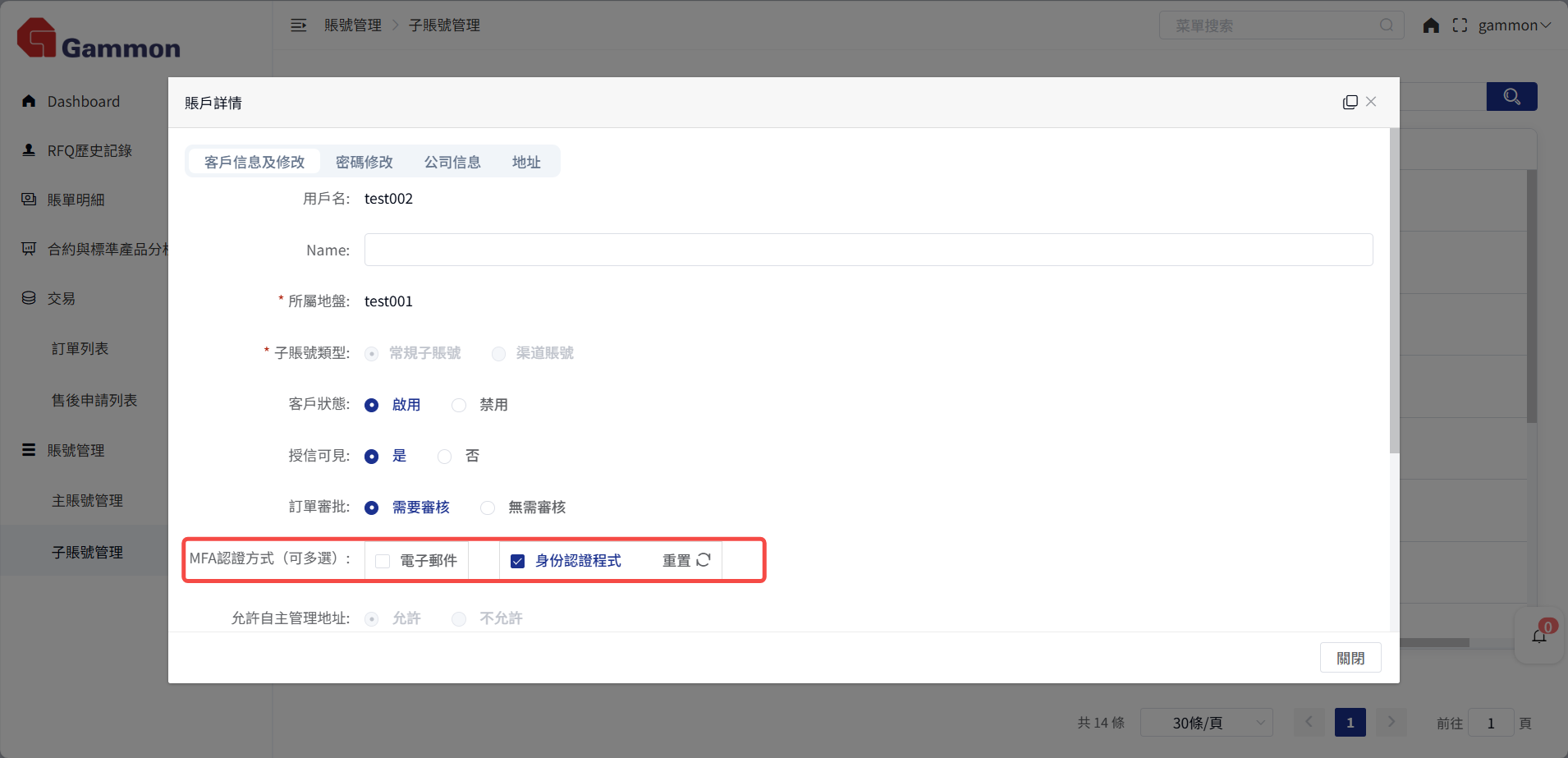
Task: Click the 重置 refresh icon
Action: tap(704, 560)
